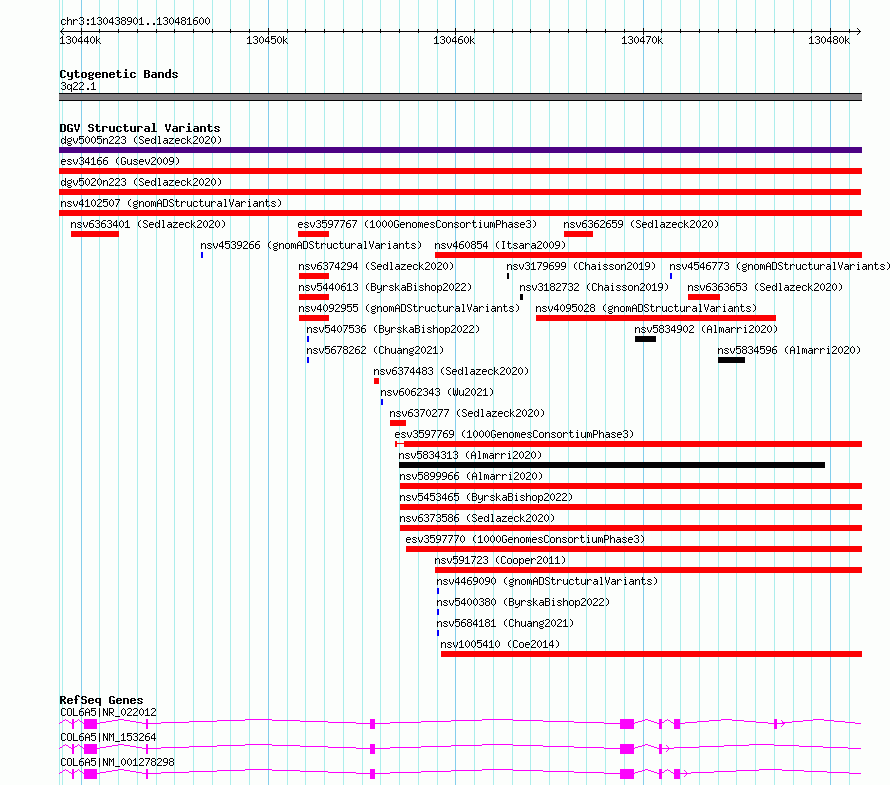Open the esv34166 (Gusev2009) variant label
The image size is (890, 785).
(120, 161)
